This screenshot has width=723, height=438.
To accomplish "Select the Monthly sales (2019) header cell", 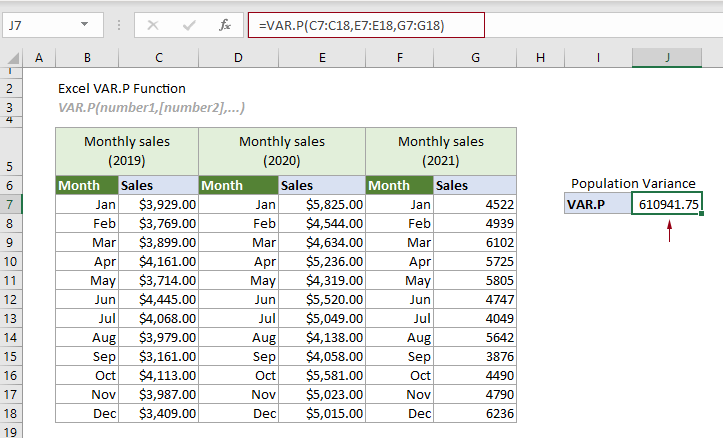I will pos(126,151).
